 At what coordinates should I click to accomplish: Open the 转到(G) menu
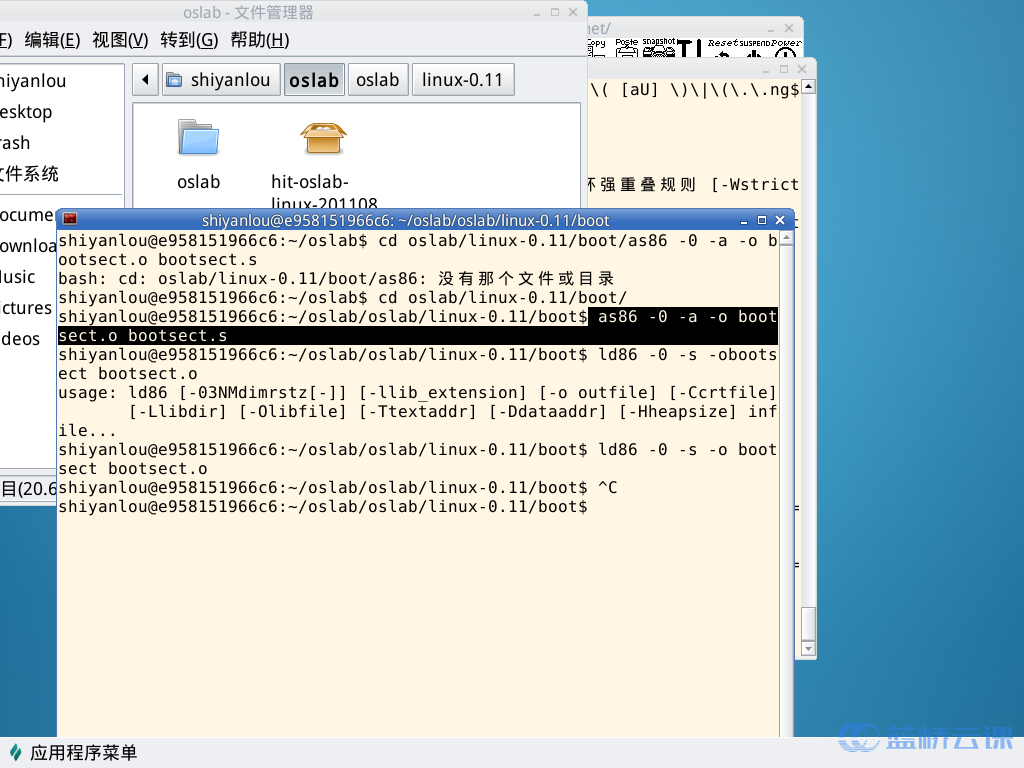pos(189,40)
